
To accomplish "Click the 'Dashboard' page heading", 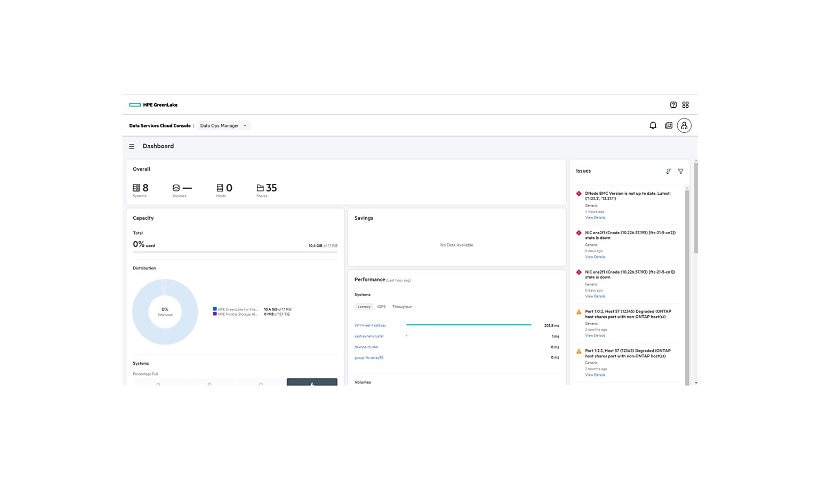I will point(158,146).
